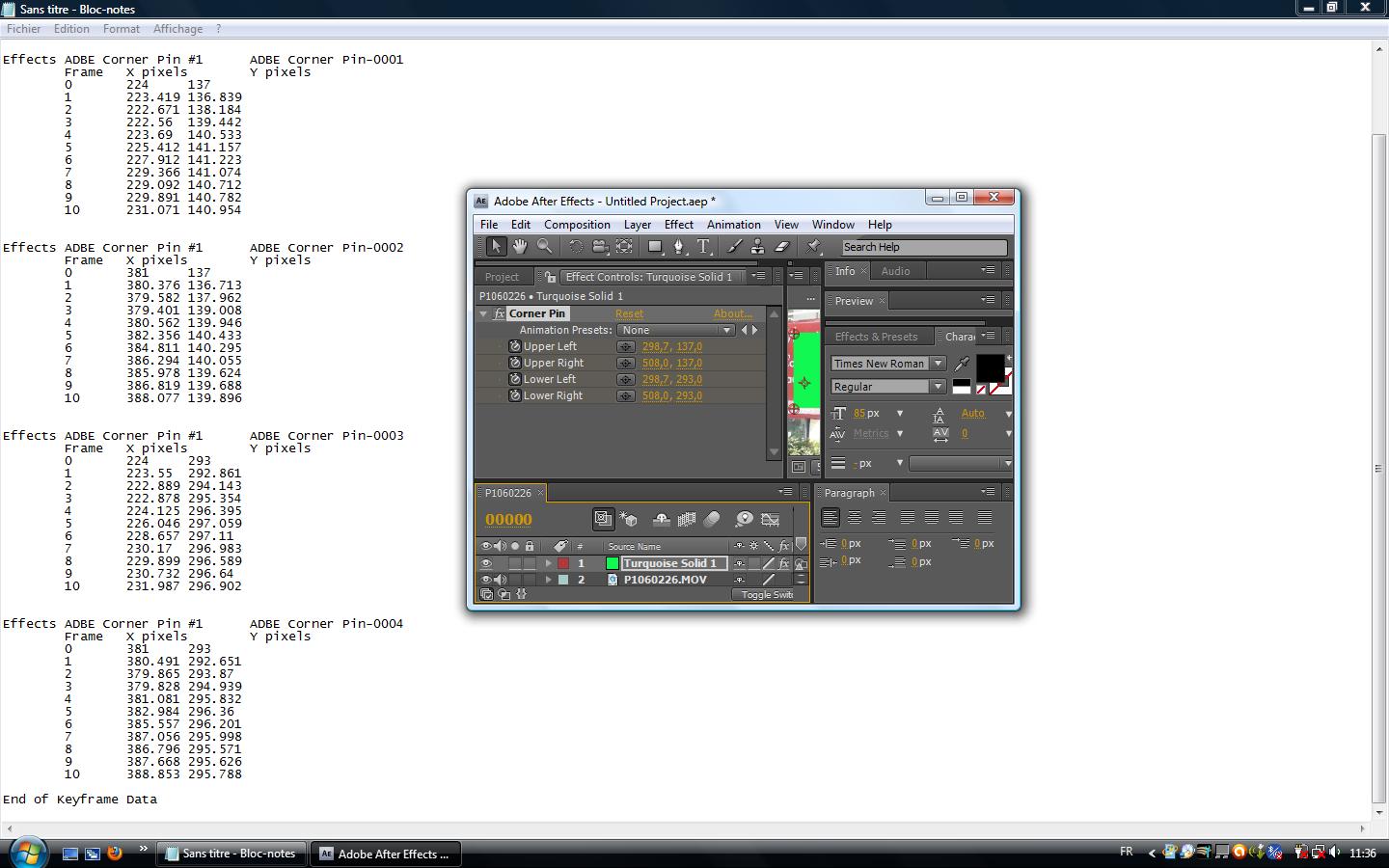This screenshot has height=868, width=1389.
Task: Expand the Turquoise Solid 1 layer
Action: (549, 564)
